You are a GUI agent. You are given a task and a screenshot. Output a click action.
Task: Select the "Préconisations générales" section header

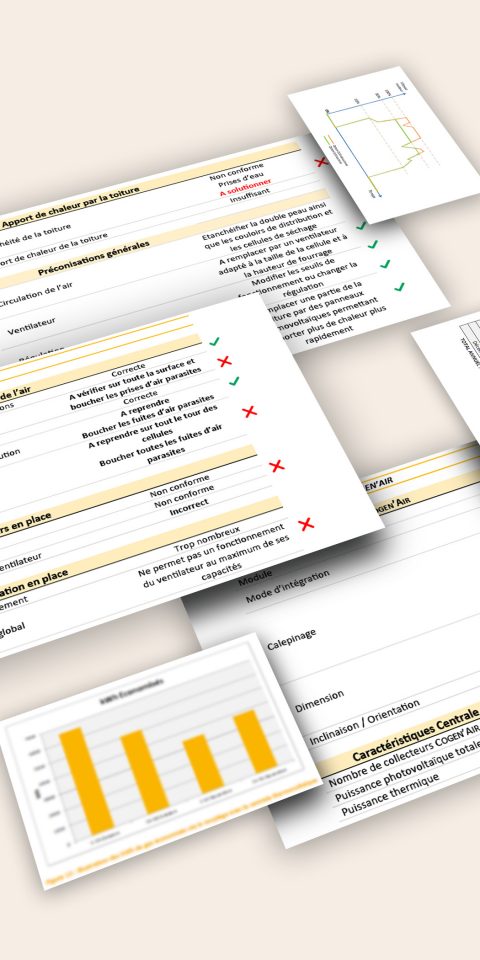click(x=94, y=258)
